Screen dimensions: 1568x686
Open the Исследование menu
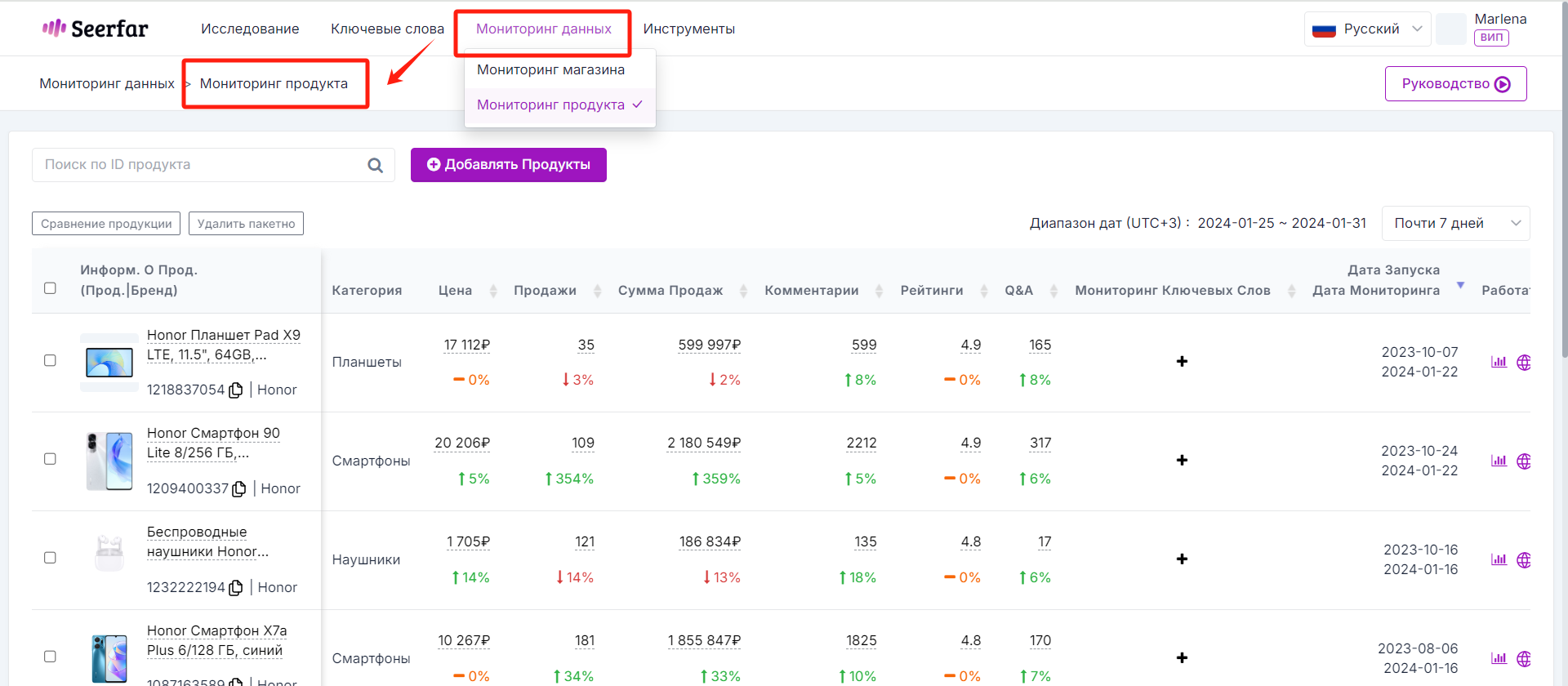[x=250, y=29]
